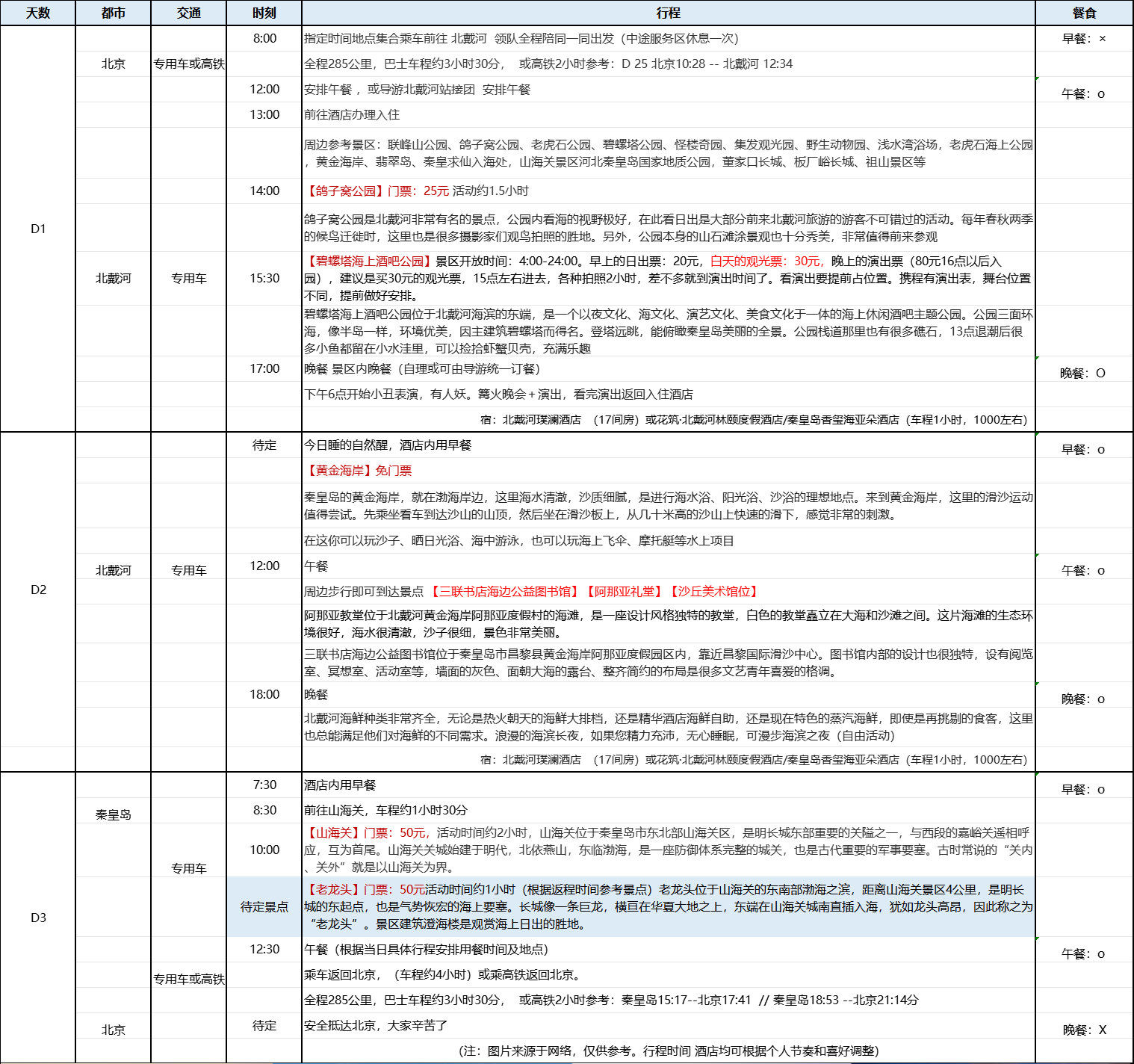Click the 晚餐: X cell in D3
The image size is (1134, 1064).
coord(1084,1030)
